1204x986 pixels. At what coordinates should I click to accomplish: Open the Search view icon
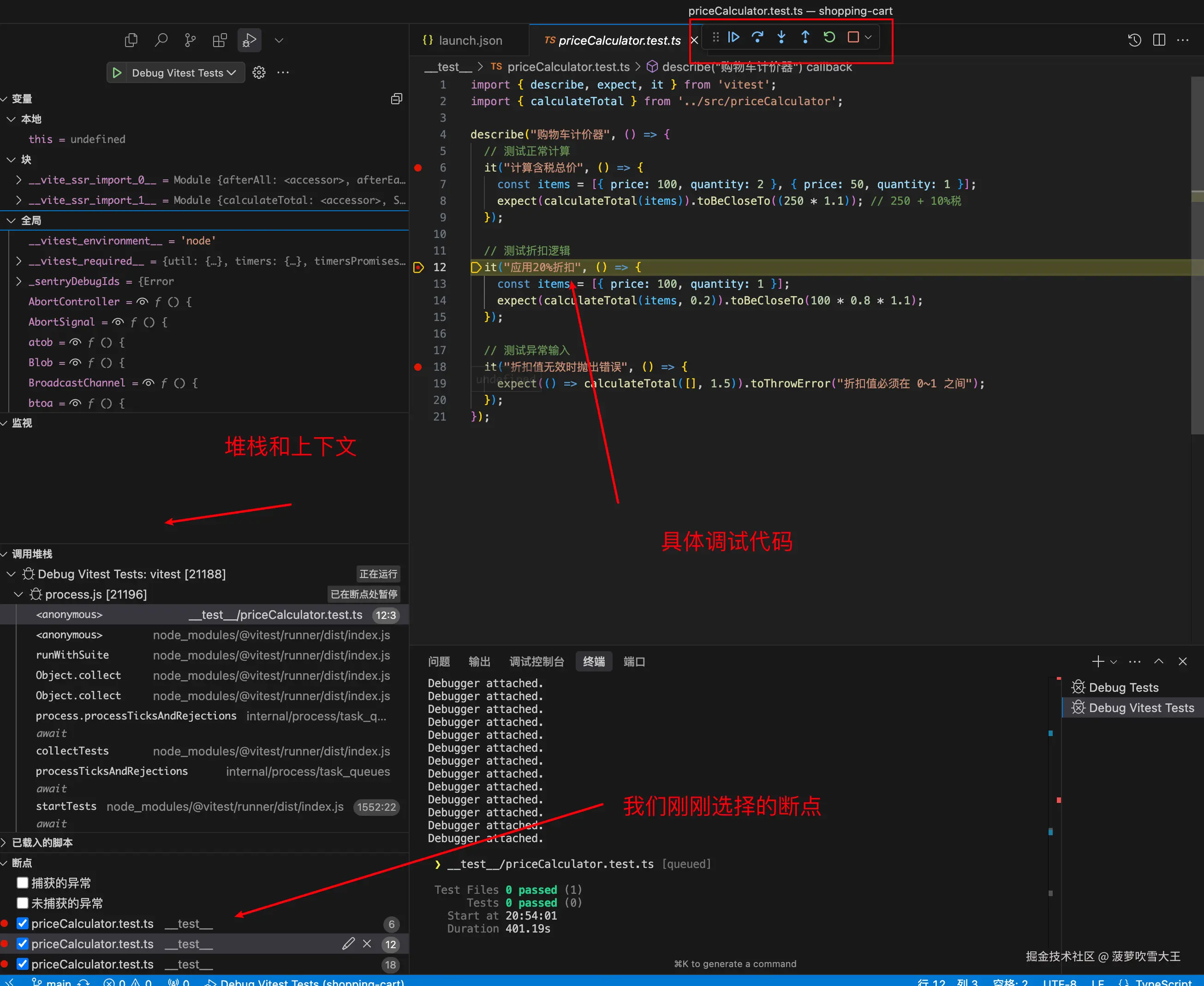click(161, 40)
